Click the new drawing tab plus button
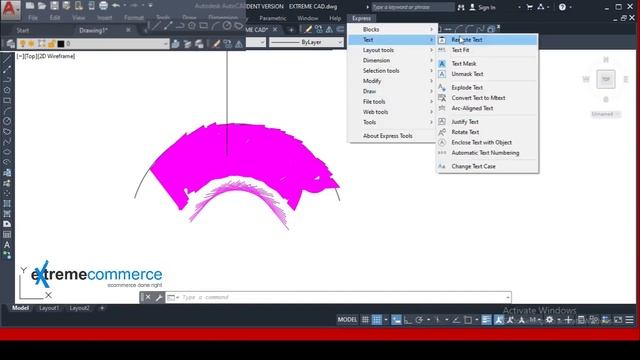Viewport: 640px width, 360px height. click(291, 30)
